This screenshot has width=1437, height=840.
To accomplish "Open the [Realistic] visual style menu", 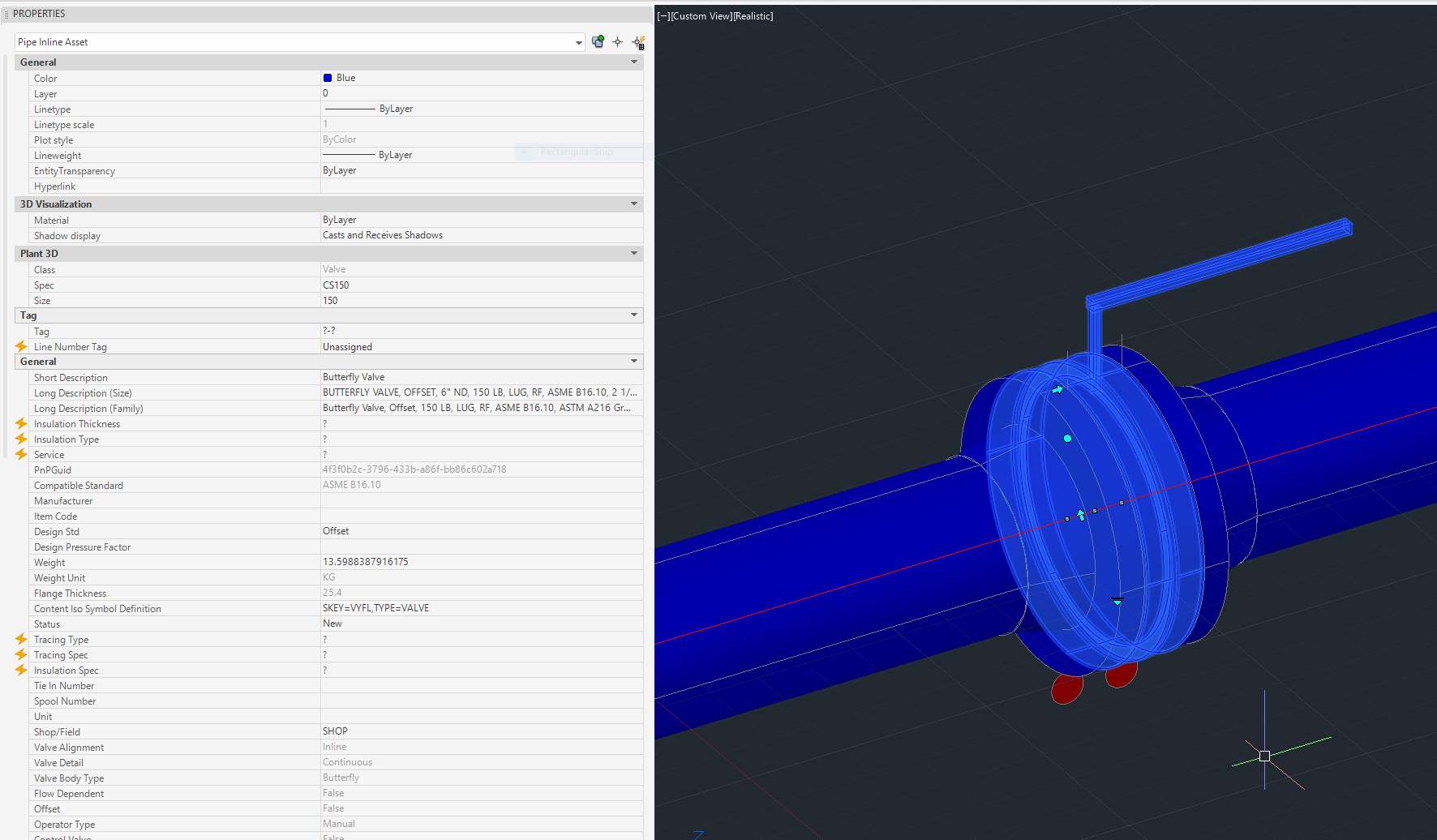I will tap(753, 16).
